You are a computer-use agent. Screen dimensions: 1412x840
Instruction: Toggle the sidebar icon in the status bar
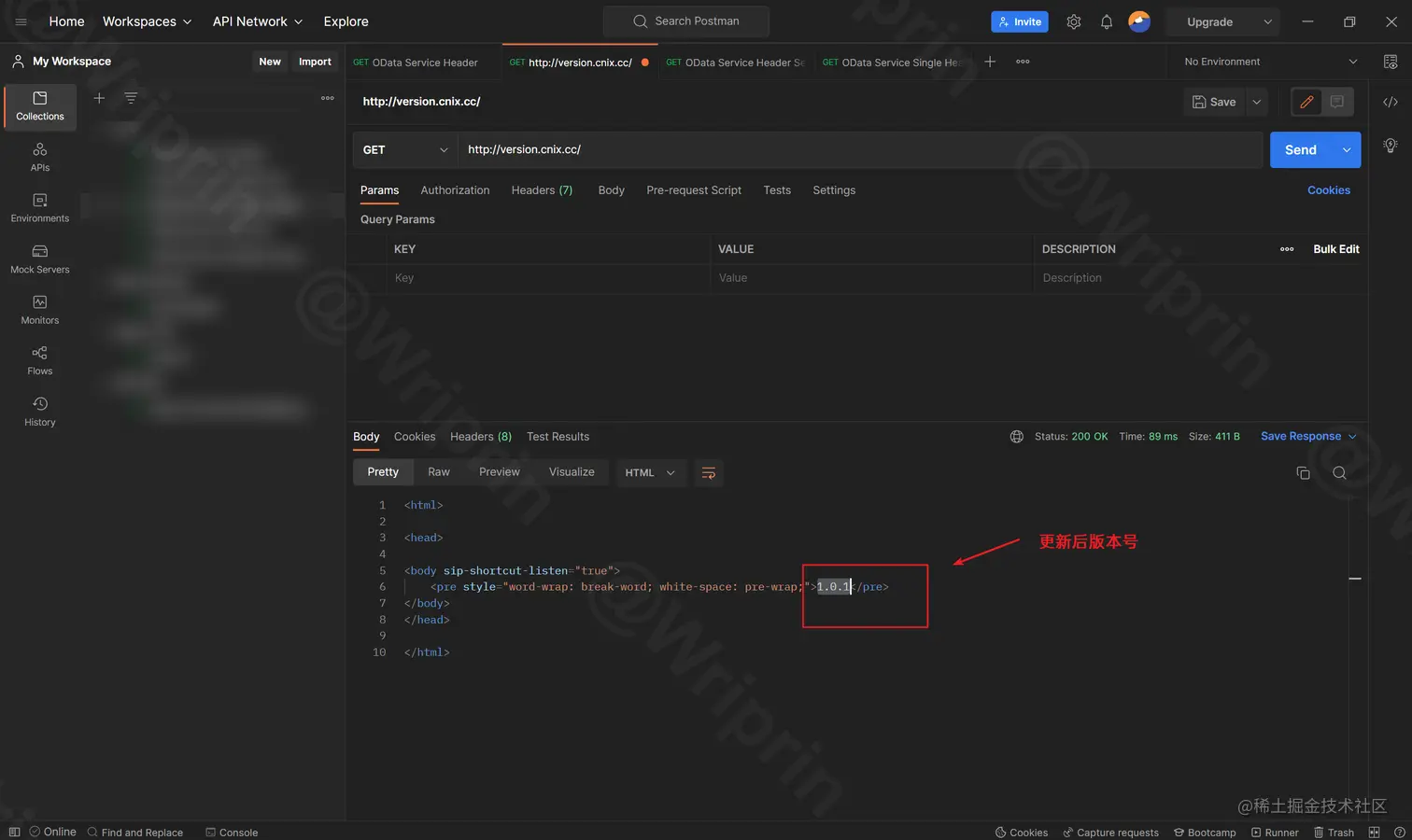[x=14, y=833]
